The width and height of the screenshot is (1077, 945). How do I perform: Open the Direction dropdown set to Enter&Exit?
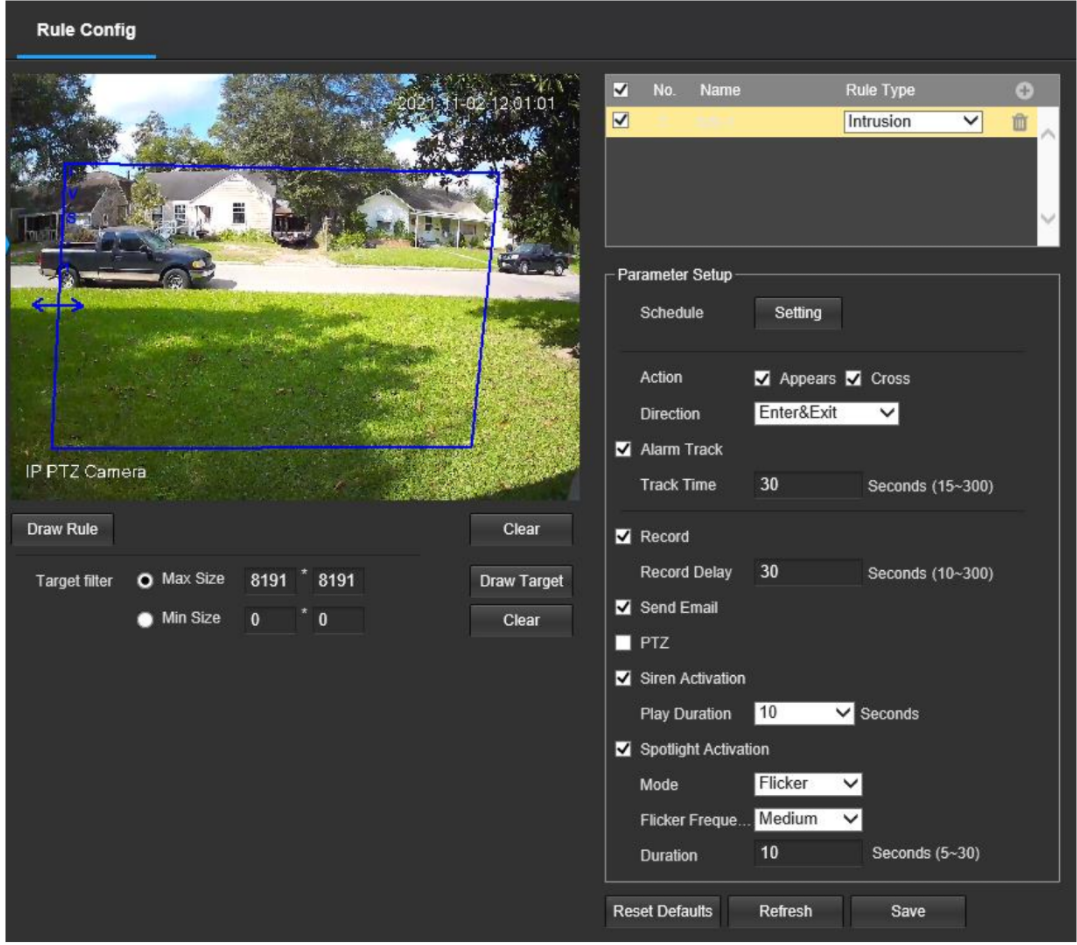click(826, 413)
